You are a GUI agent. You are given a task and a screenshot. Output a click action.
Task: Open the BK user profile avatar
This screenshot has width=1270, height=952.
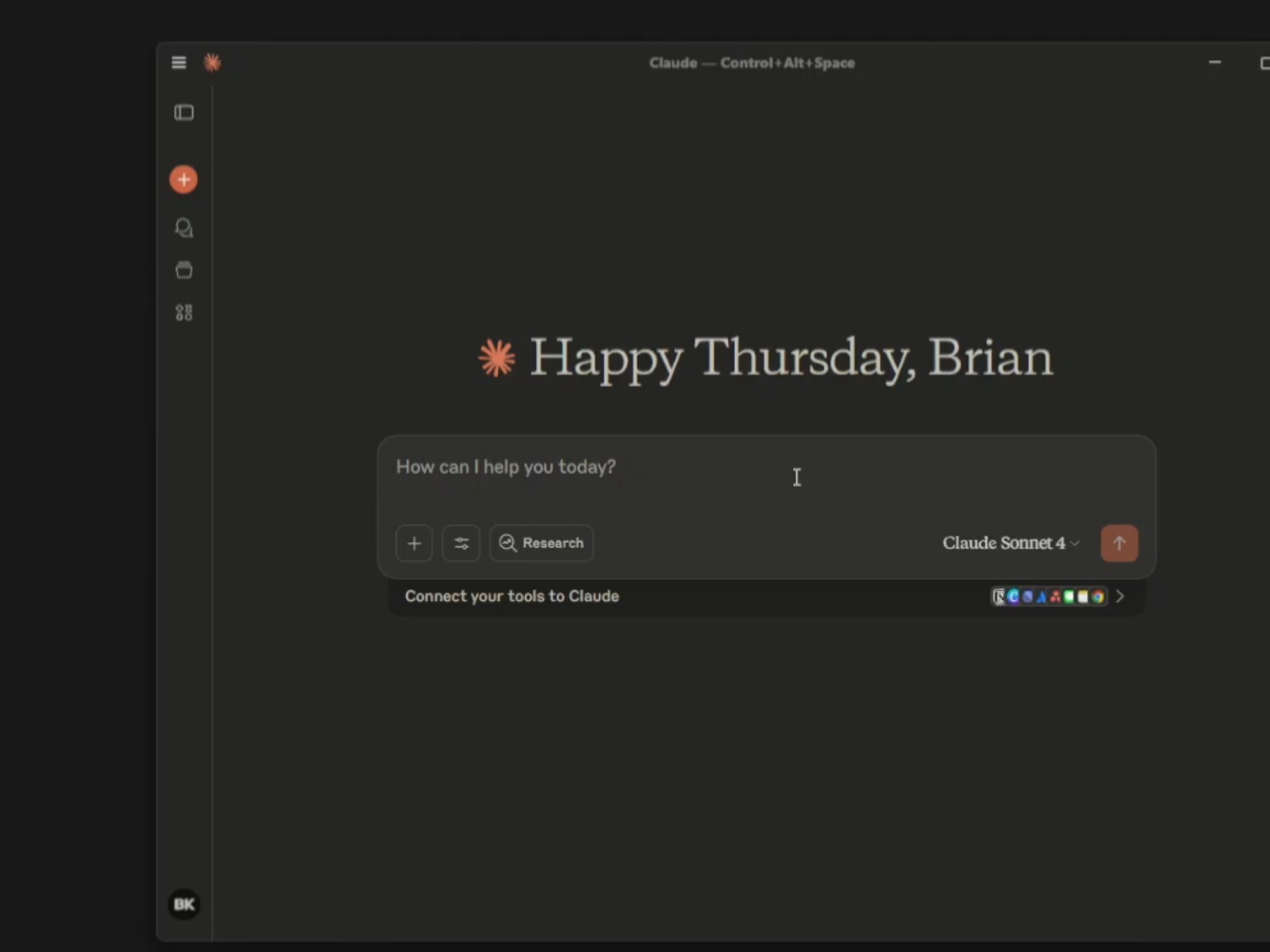[184, 904]
